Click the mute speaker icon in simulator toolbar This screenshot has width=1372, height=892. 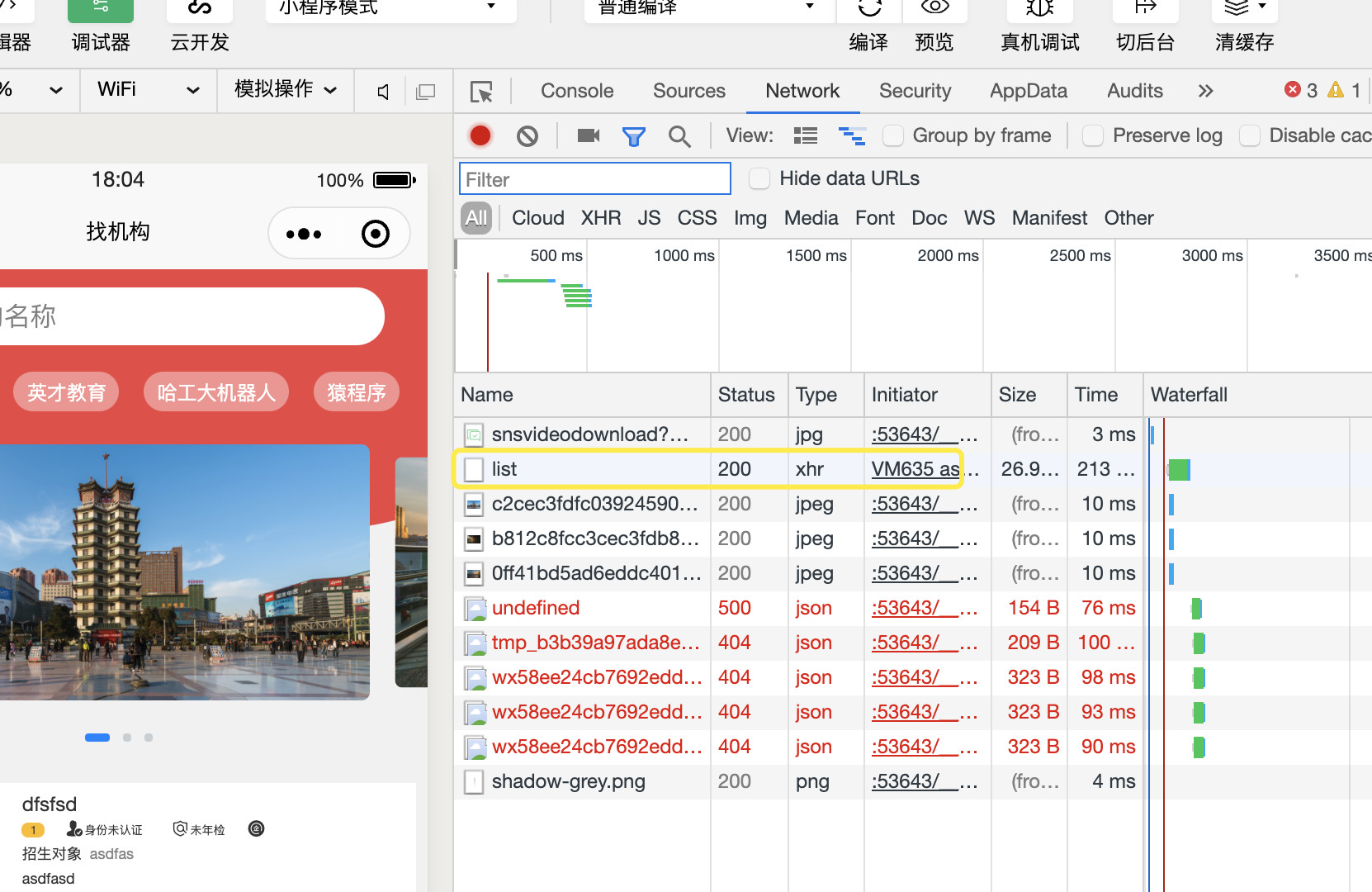(x=383, y=92)
